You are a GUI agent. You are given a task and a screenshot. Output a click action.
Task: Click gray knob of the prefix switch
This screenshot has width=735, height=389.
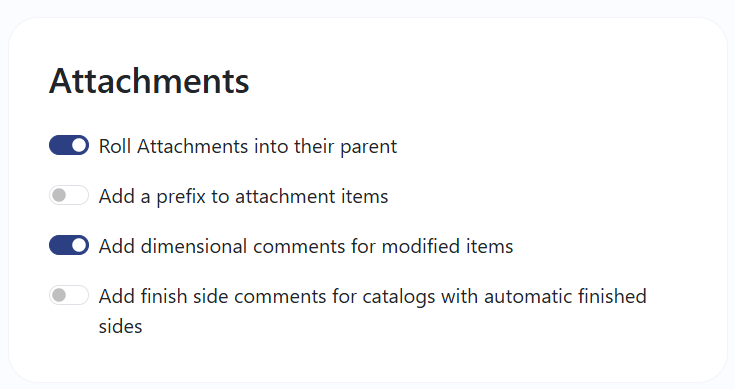pyautogui.click(x=59, y=195)
